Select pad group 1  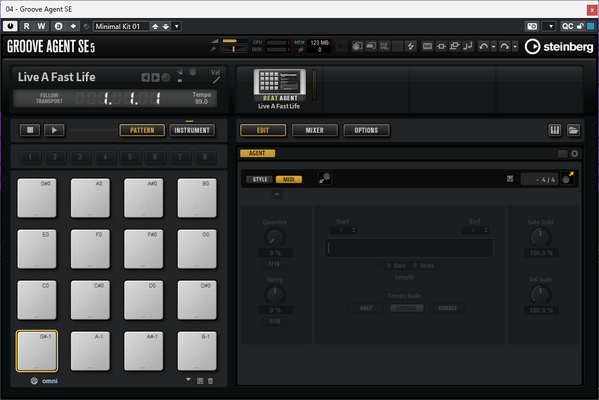30,157
